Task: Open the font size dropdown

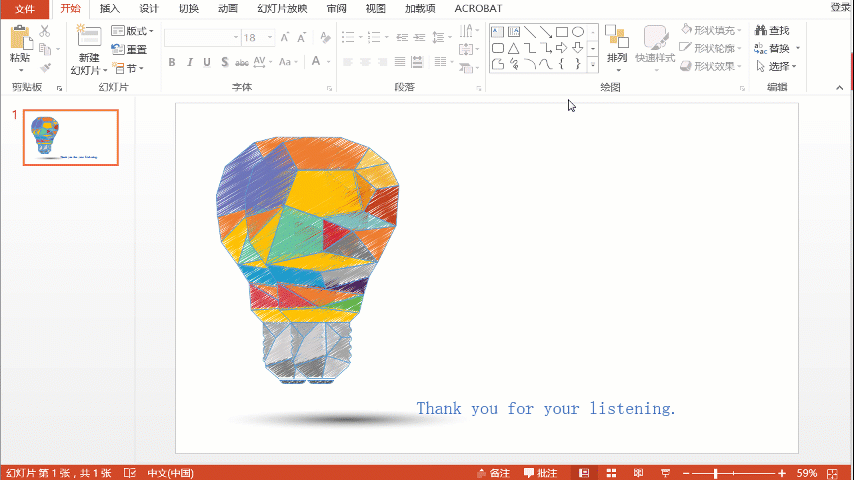Action: (270, 38)
